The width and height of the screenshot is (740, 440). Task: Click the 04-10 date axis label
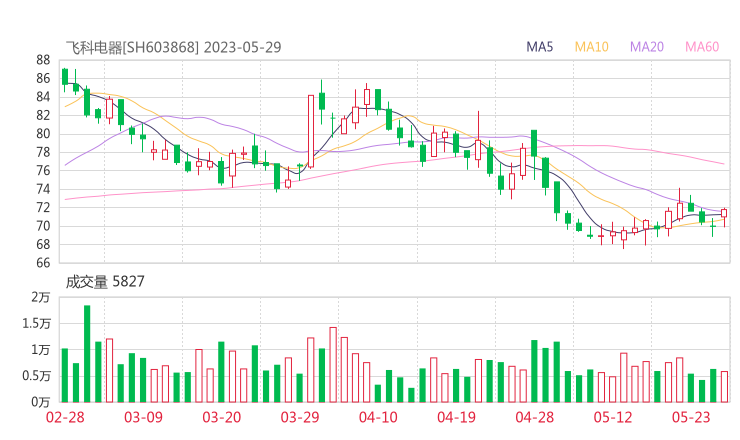[378, 417]
